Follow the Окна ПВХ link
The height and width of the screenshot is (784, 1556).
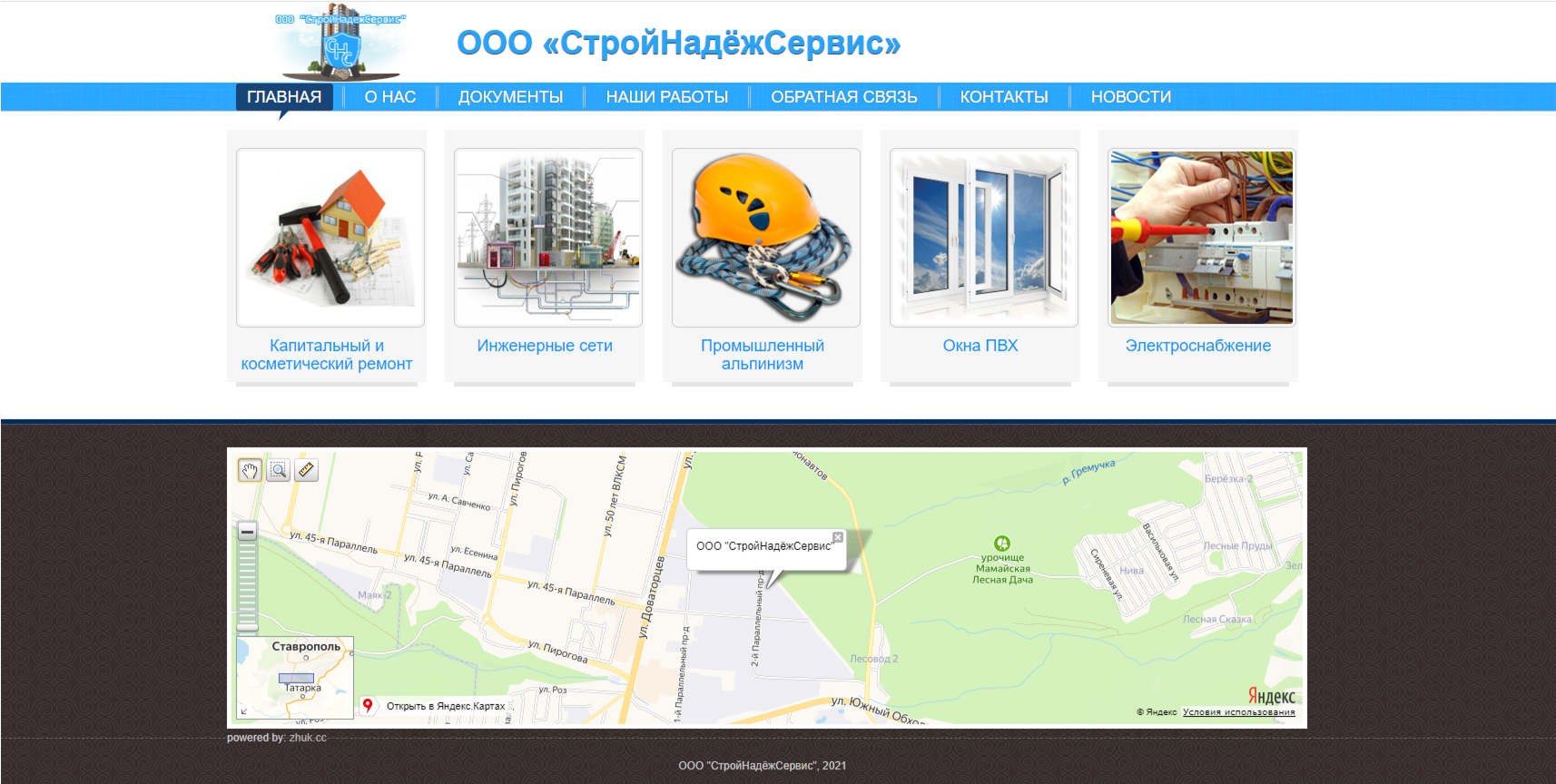(980, 346)
